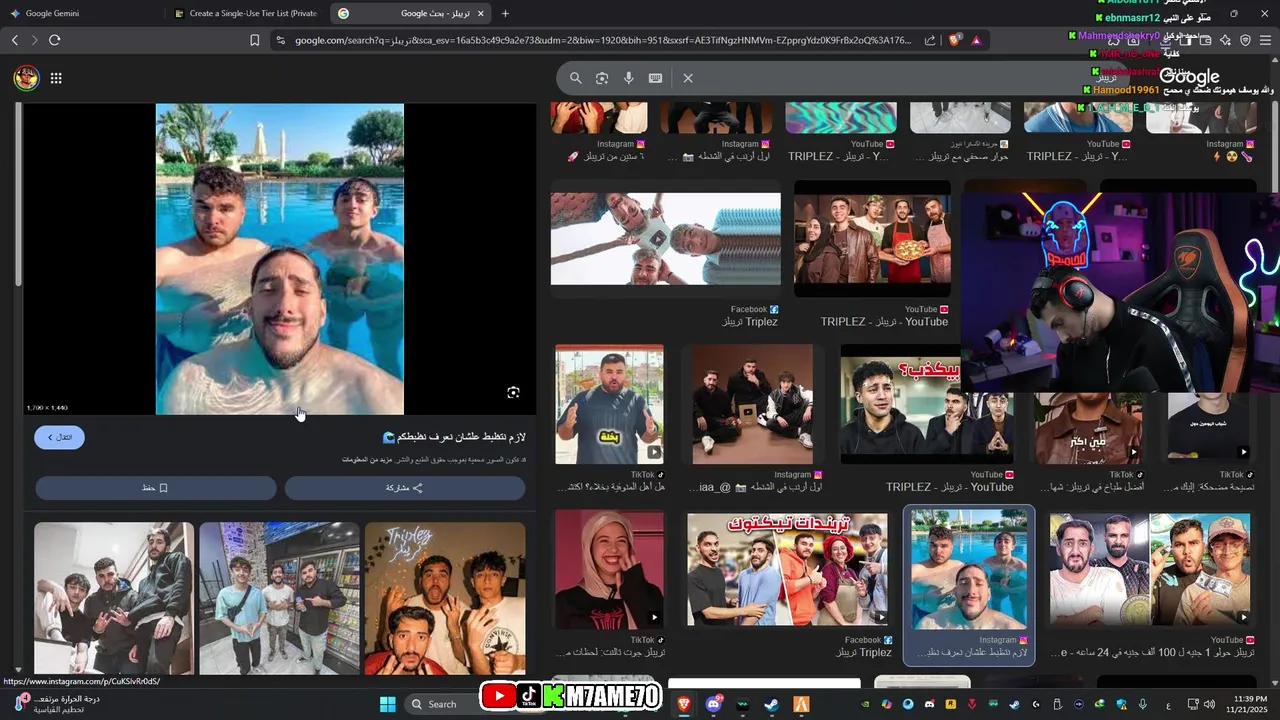Open Instagram result of men sitting on floor
This screenshot has height=720, width=1280.
(752, 405)
